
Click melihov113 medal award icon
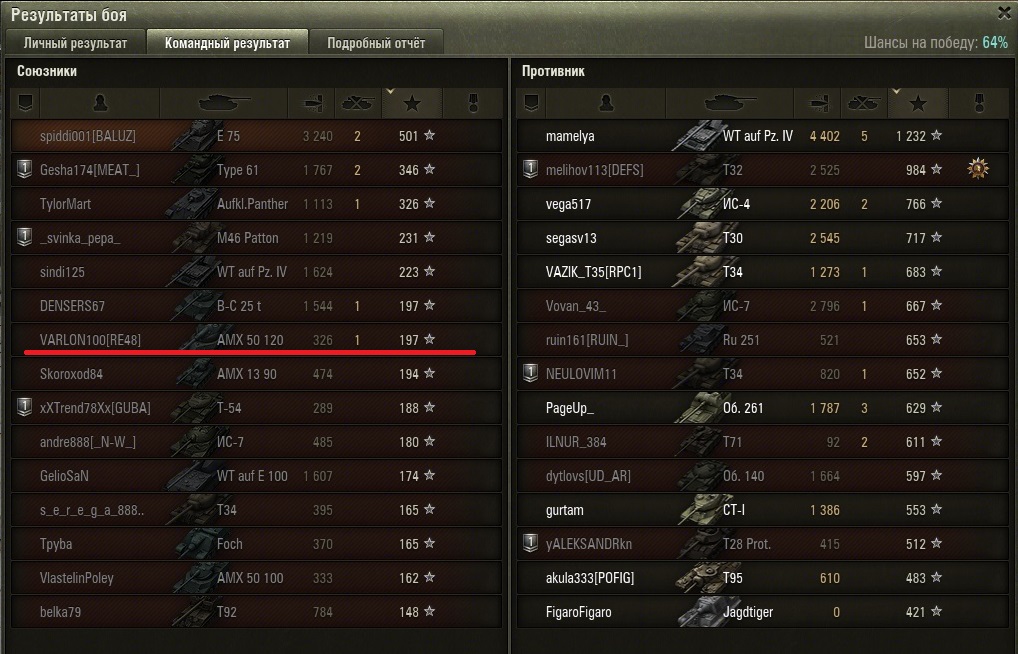point(978,169)
